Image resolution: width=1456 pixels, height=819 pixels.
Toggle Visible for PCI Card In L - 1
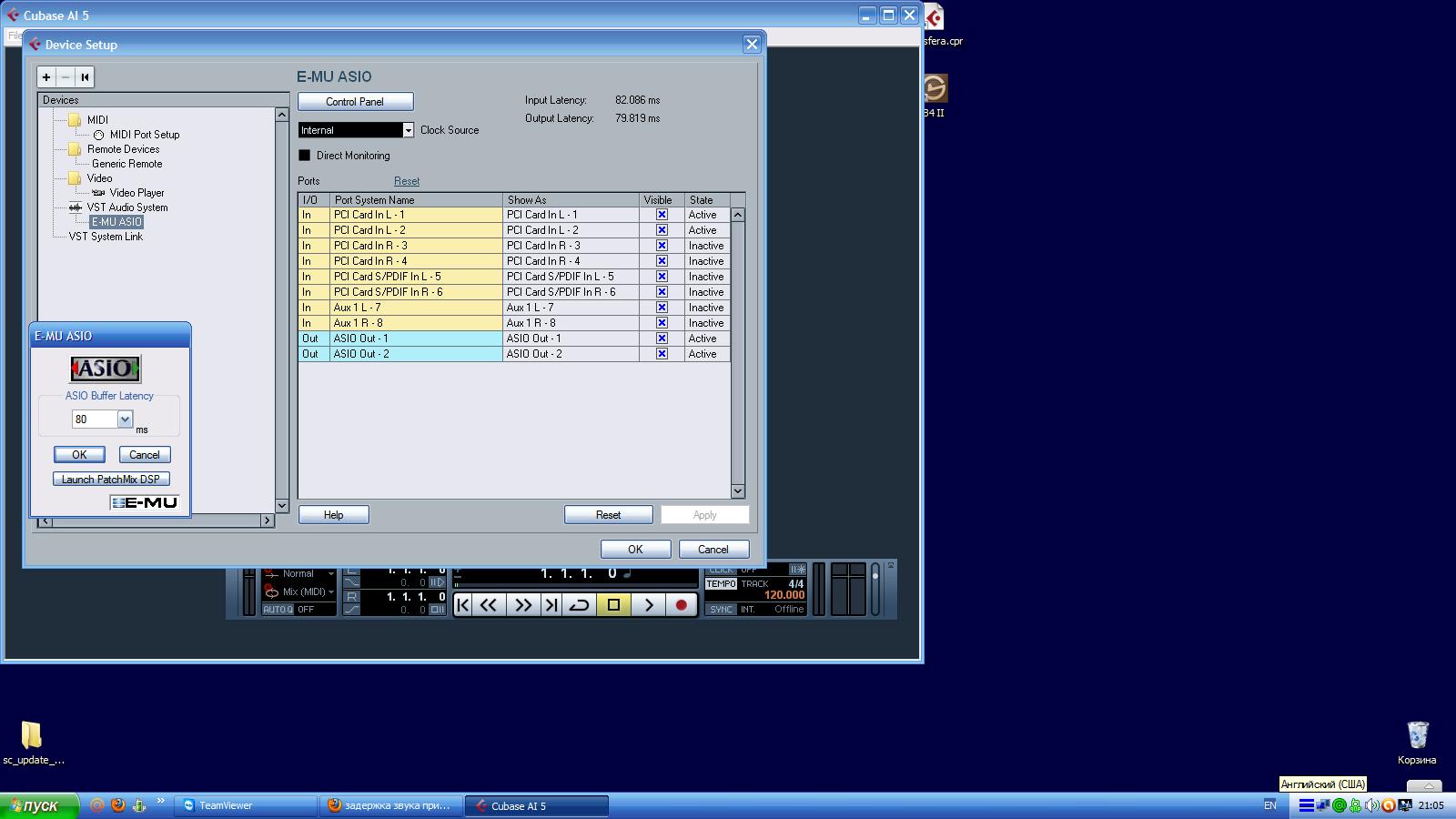coord(662,215)
